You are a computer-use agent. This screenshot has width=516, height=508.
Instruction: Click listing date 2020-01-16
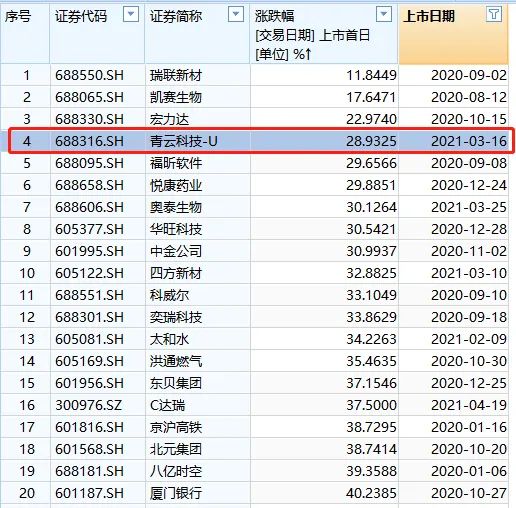[469, 427]
